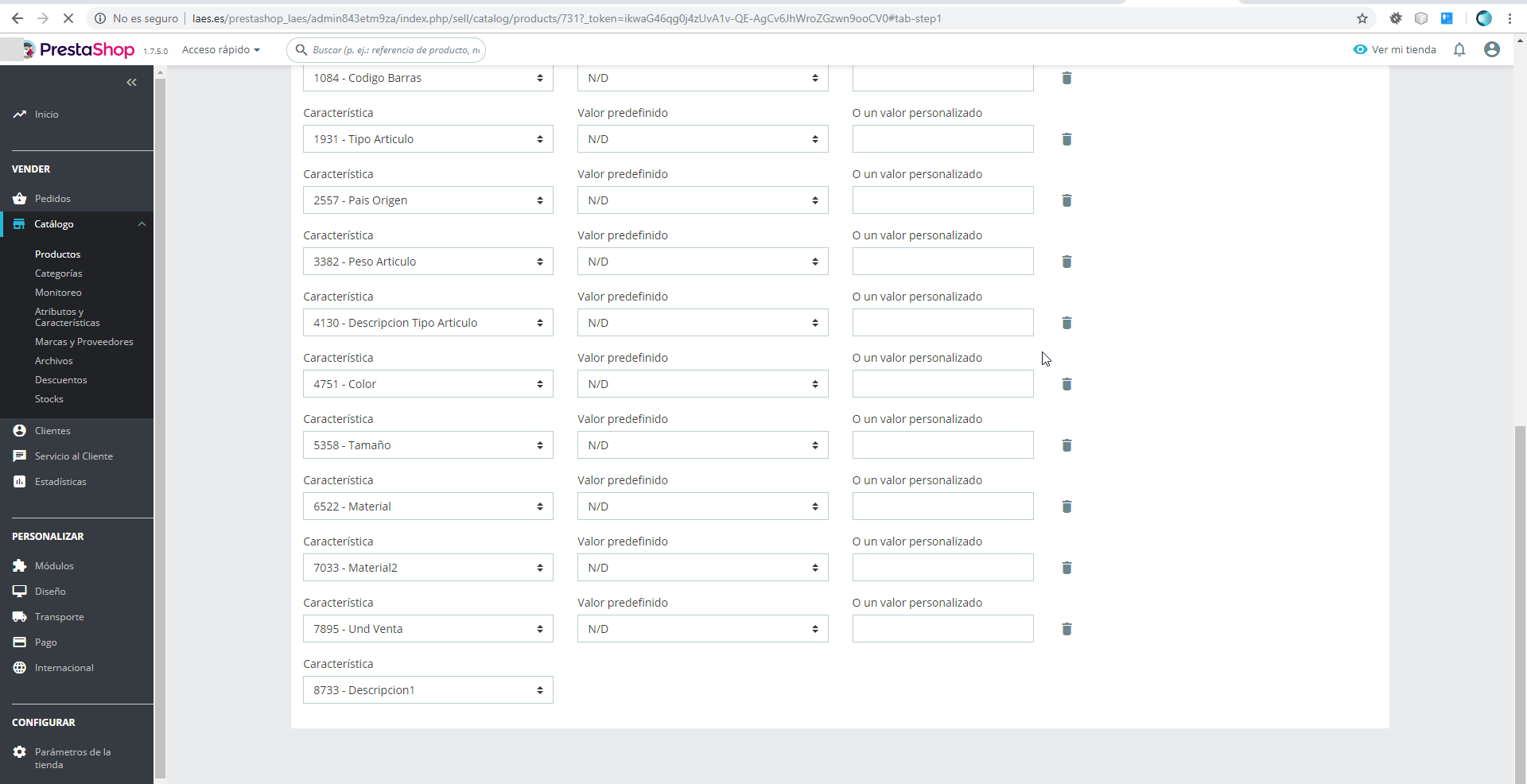Remove the "6522 - Material" feature
The width and height of the screenshot is (1527, 784).
click(x=1067, y=506)
